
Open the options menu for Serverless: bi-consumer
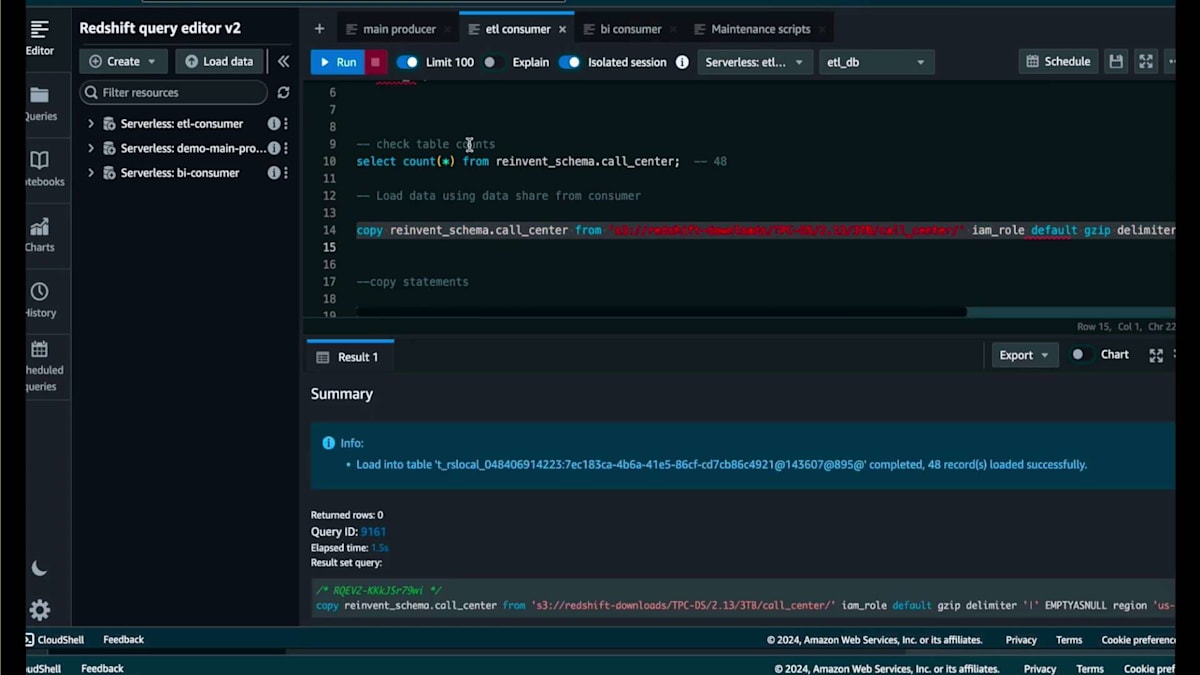point(286,173)
